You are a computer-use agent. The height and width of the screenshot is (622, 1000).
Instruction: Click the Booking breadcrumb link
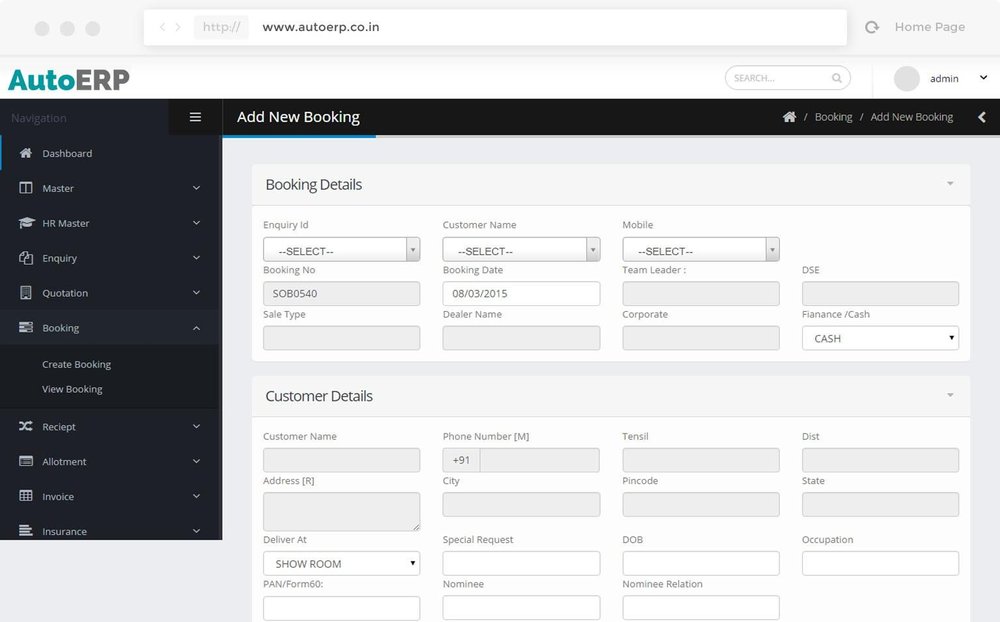pyautogui.click(x=834, y=117)
